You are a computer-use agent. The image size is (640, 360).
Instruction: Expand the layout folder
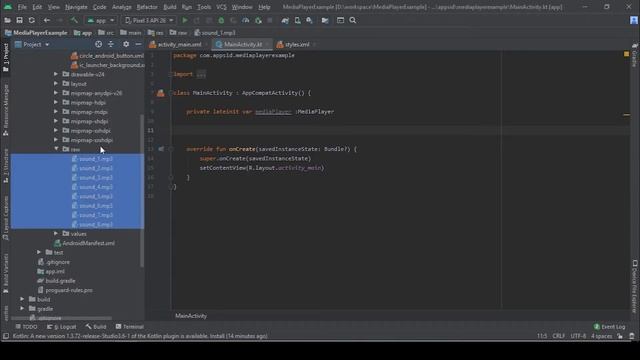[56, 84]
